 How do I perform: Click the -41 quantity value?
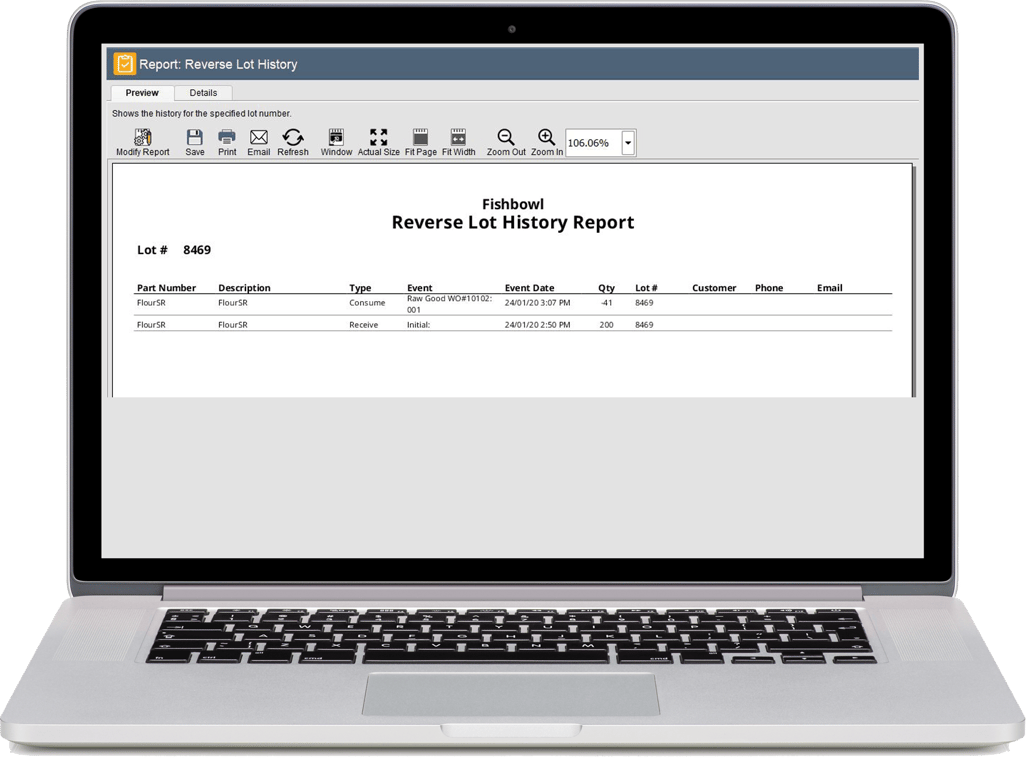point(607,303)
